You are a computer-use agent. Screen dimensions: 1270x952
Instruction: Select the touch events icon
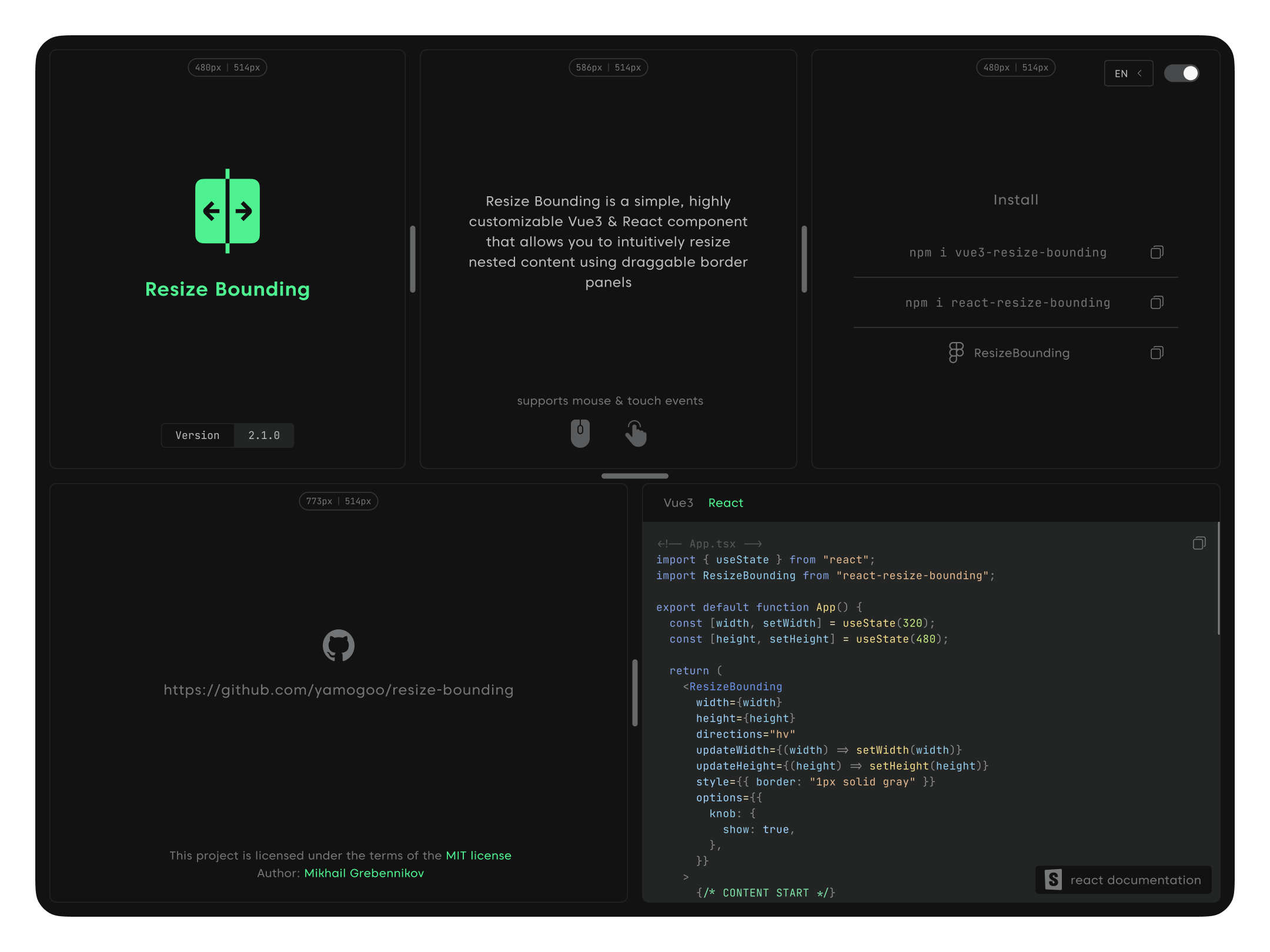click(x=636, y=433)
